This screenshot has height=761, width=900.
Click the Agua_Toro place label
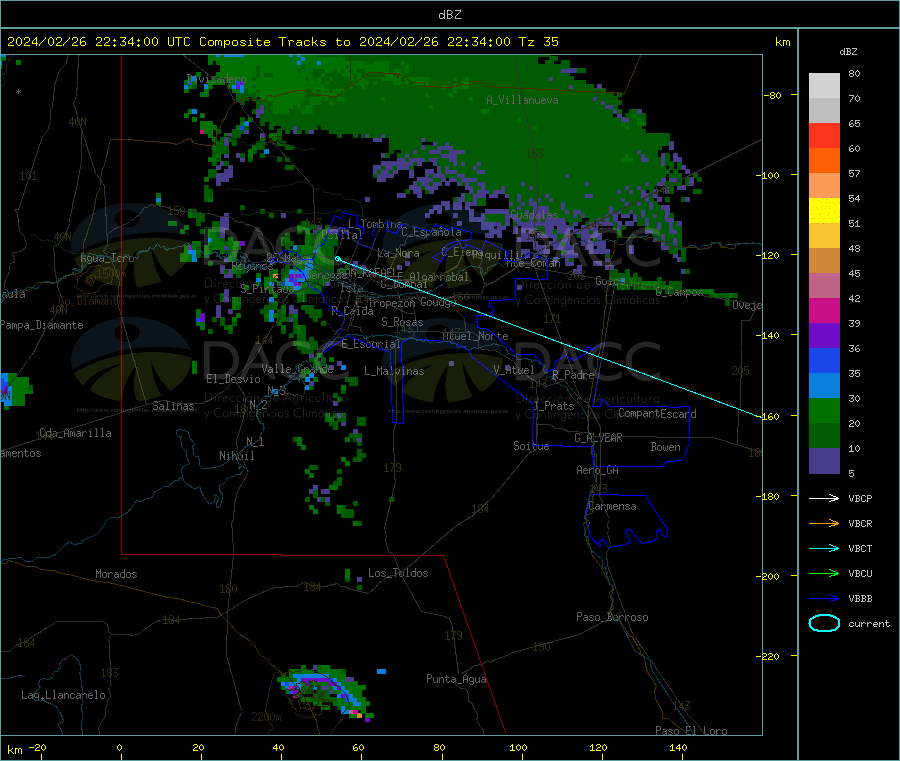coord(107,258)
